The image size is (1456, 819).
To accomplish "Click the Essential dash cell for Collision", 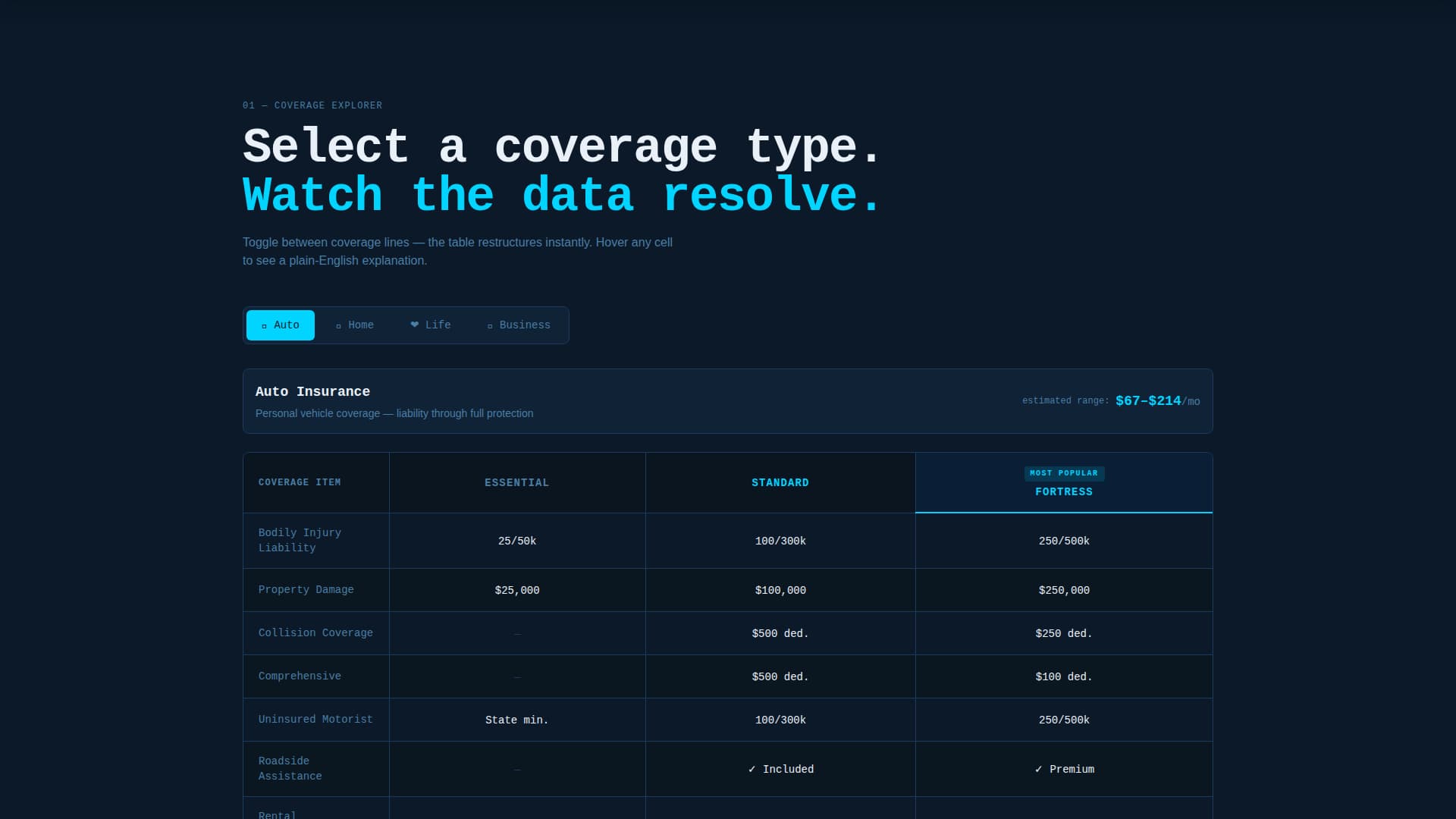I will pos(517,634).
